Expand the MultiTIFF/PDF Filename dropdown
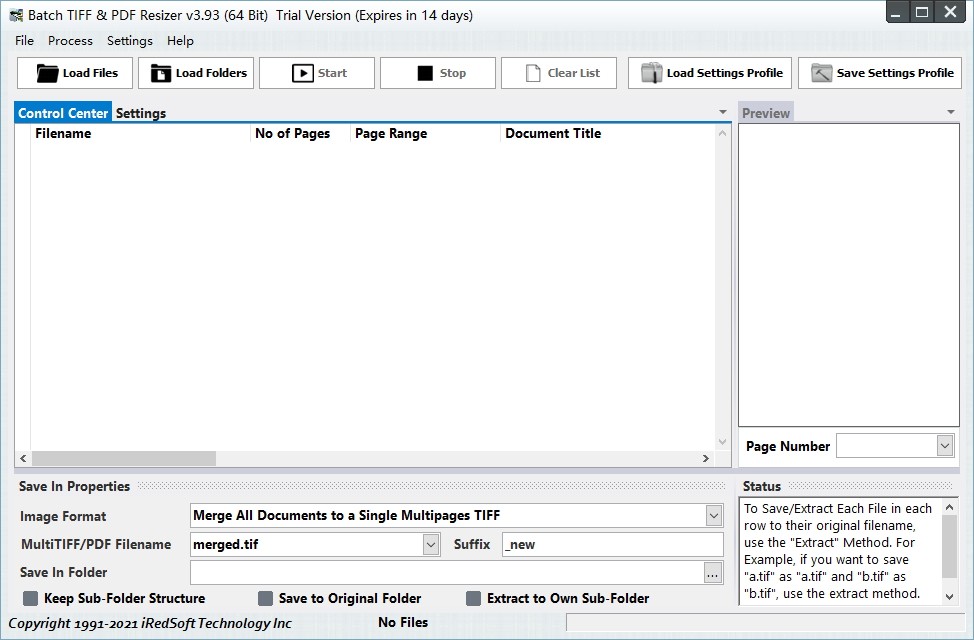This screenshot has height=640, width=974. (431, 544)
